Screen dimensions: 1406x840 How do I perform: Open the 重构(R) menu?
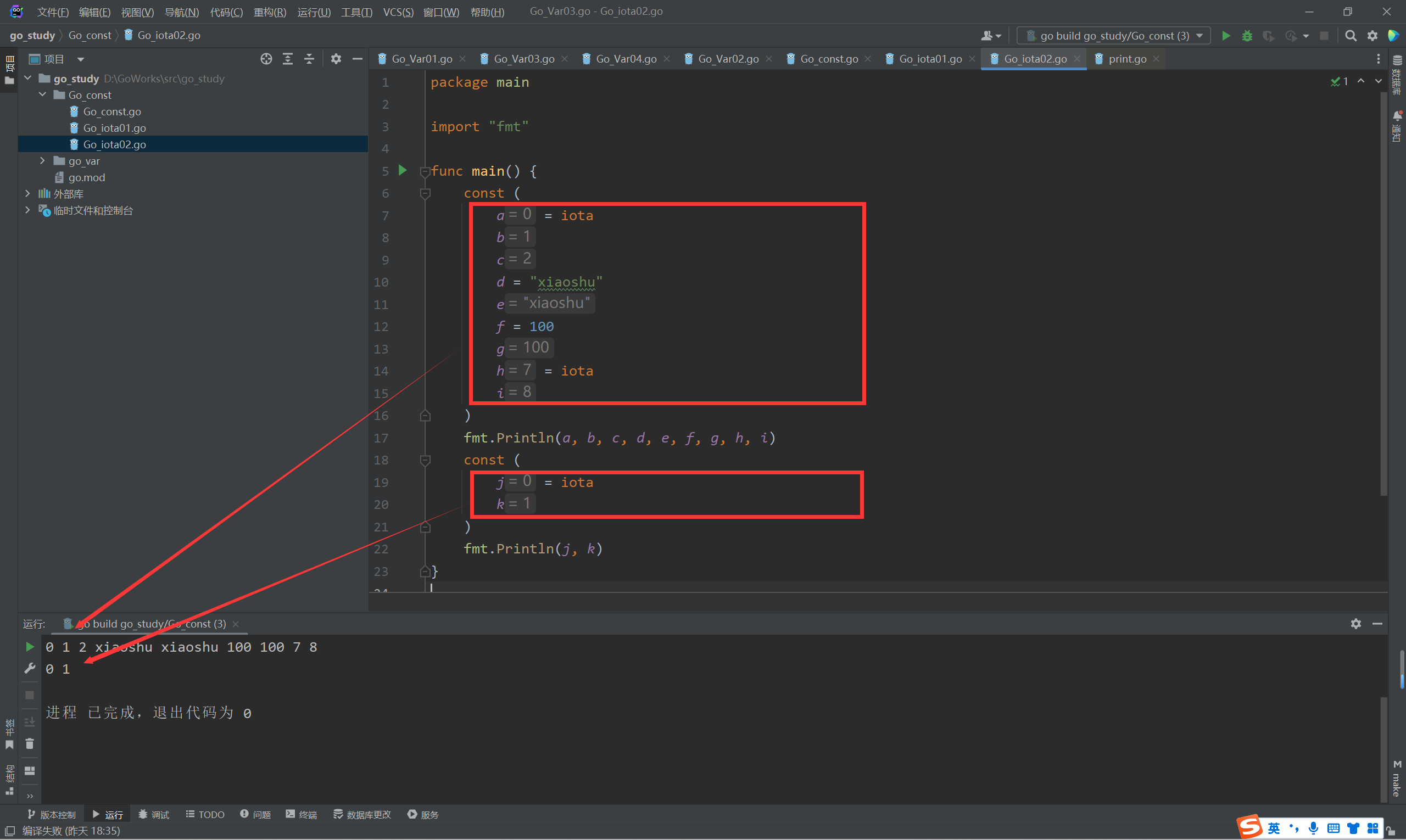coord(270,12)
